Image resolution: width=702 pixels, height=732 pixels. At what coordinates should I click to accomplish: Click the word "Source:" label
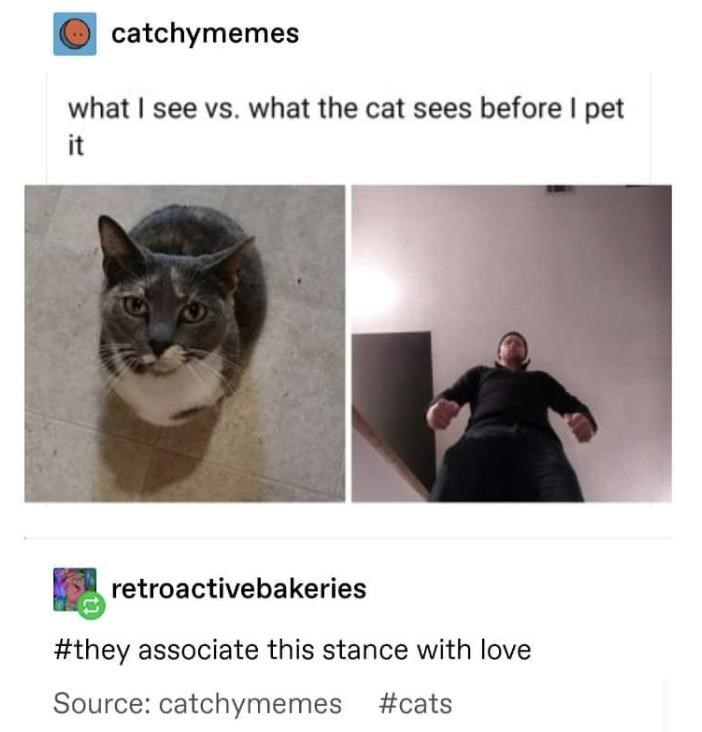coord(102,704)
